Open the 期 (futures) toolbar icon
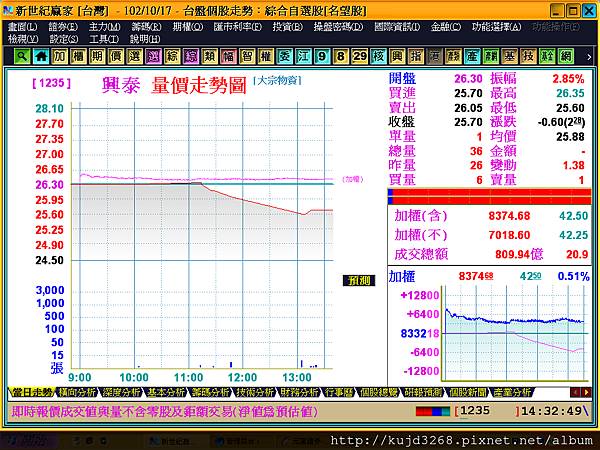This screenshot has height=450, width=600. 97,57
